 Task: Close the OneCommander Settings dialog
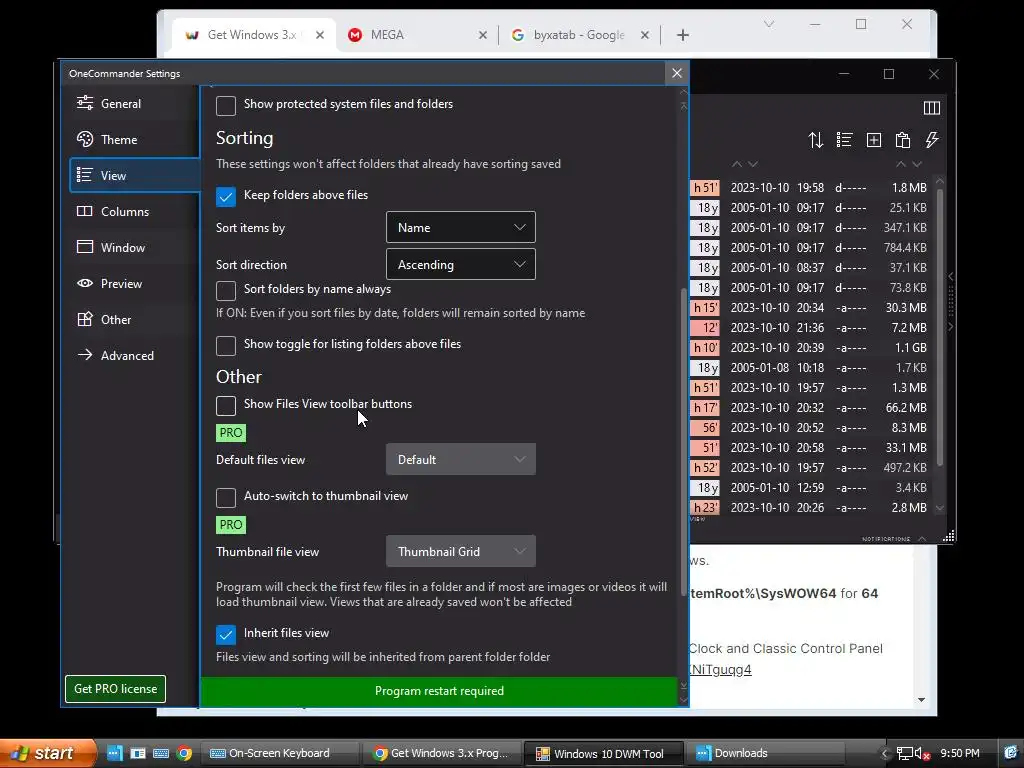point(677,73)
